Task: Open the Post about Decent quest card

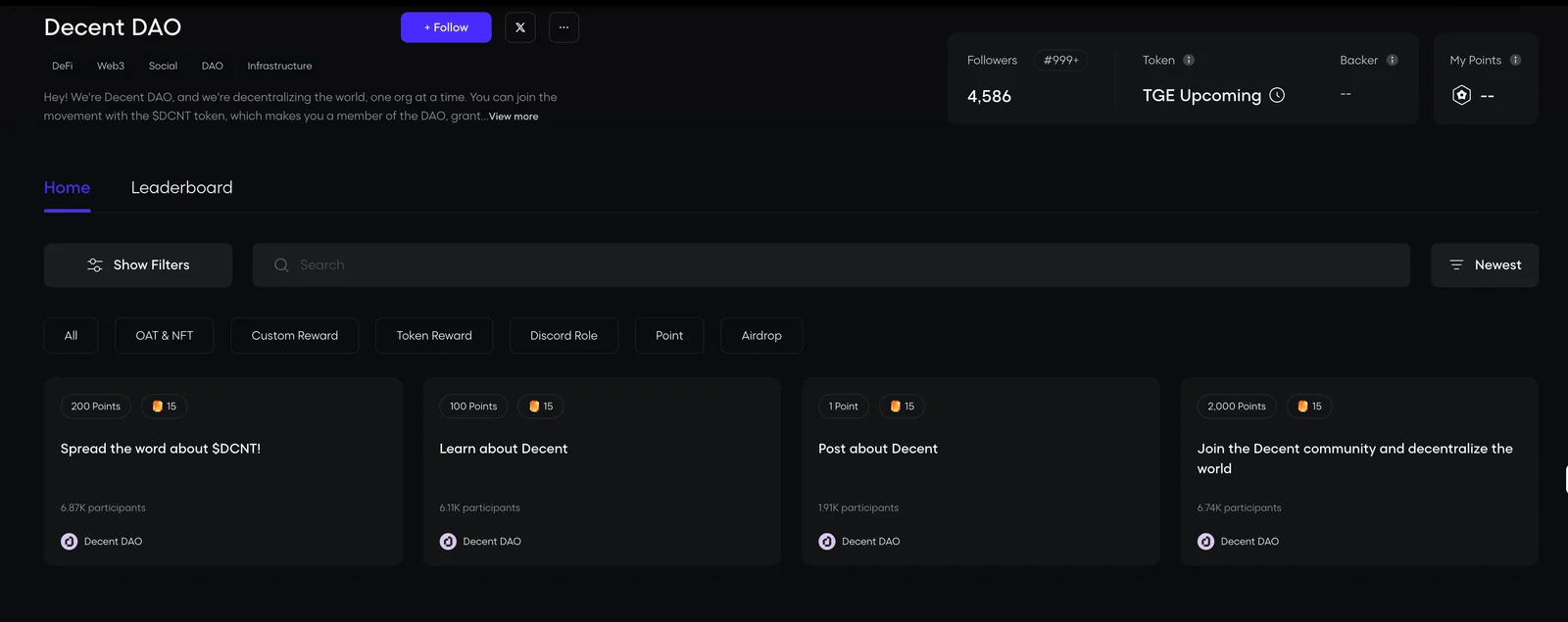Action: pos(981,471)
